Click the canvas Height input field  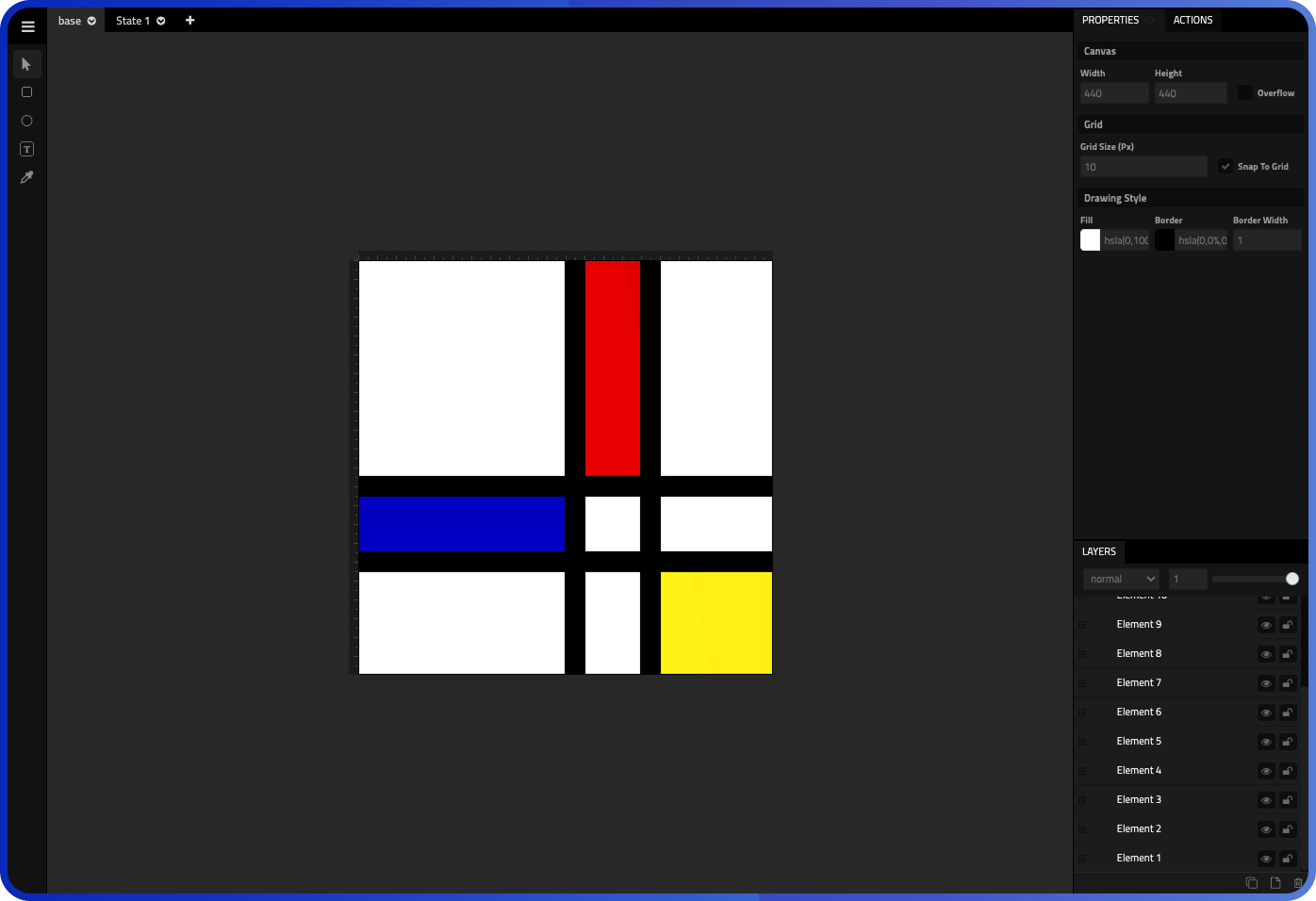(1191, 93)
